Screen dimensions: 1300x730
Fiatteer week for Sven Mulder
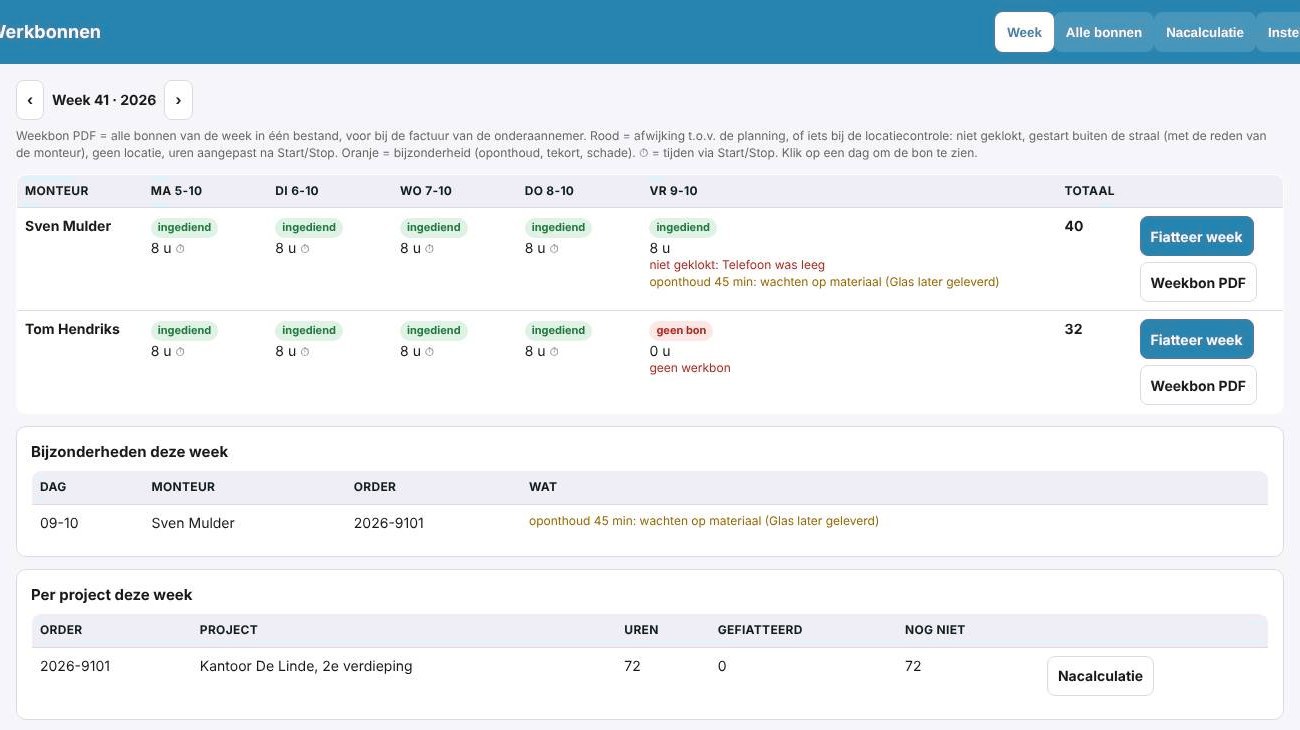[x=1196, y=237]
